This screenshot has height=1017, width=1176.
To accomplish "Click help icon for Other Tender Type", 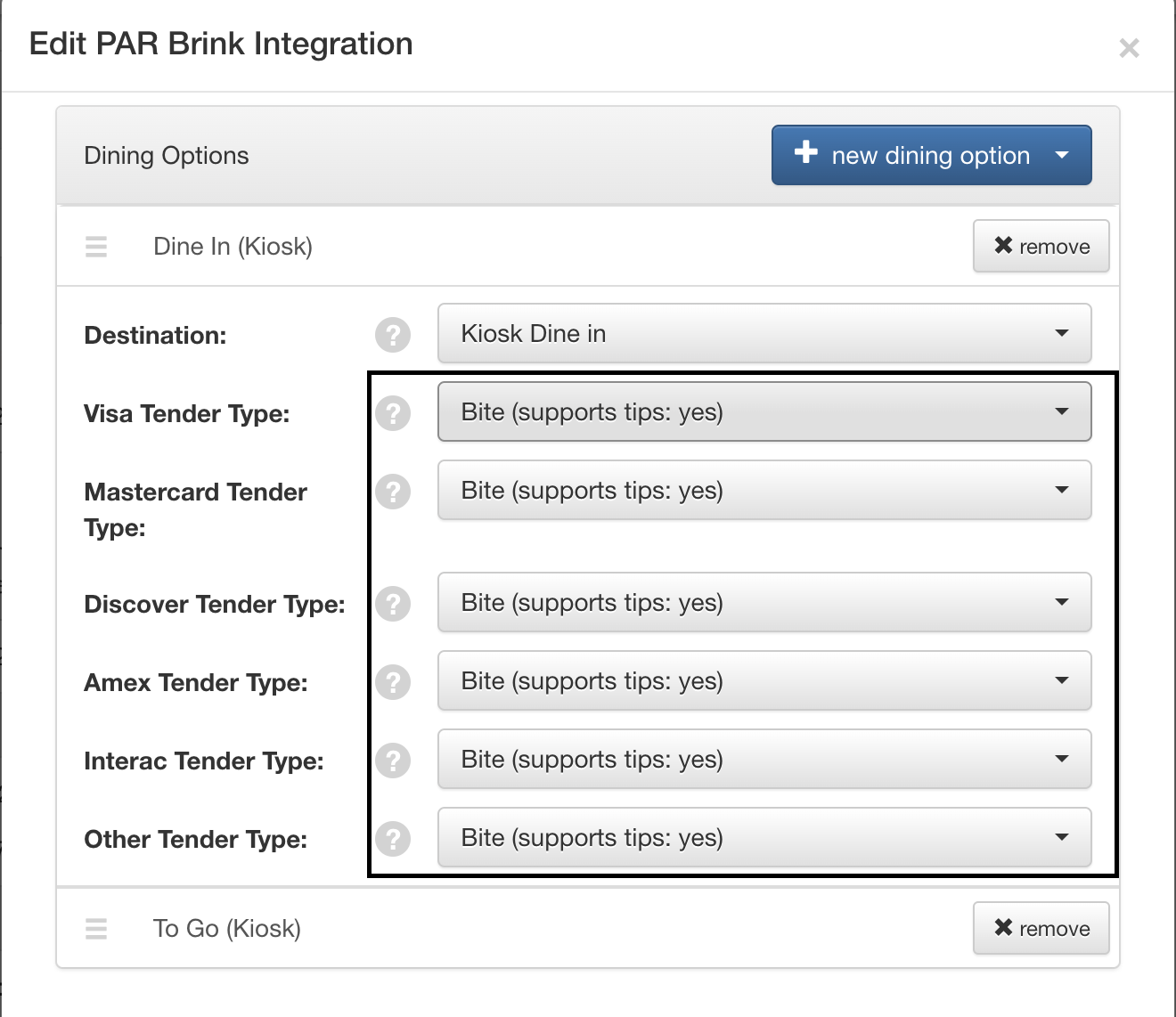I will pyautogui.click(x=393, y=839).
